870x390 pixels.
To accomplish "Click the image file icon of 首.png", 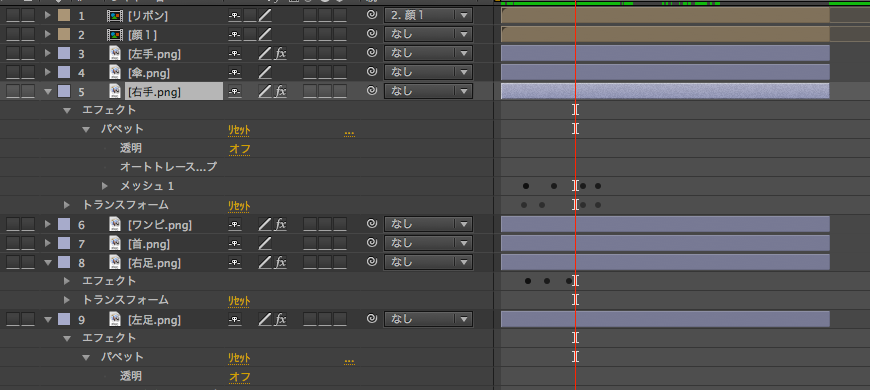I will tap(115, 243).
